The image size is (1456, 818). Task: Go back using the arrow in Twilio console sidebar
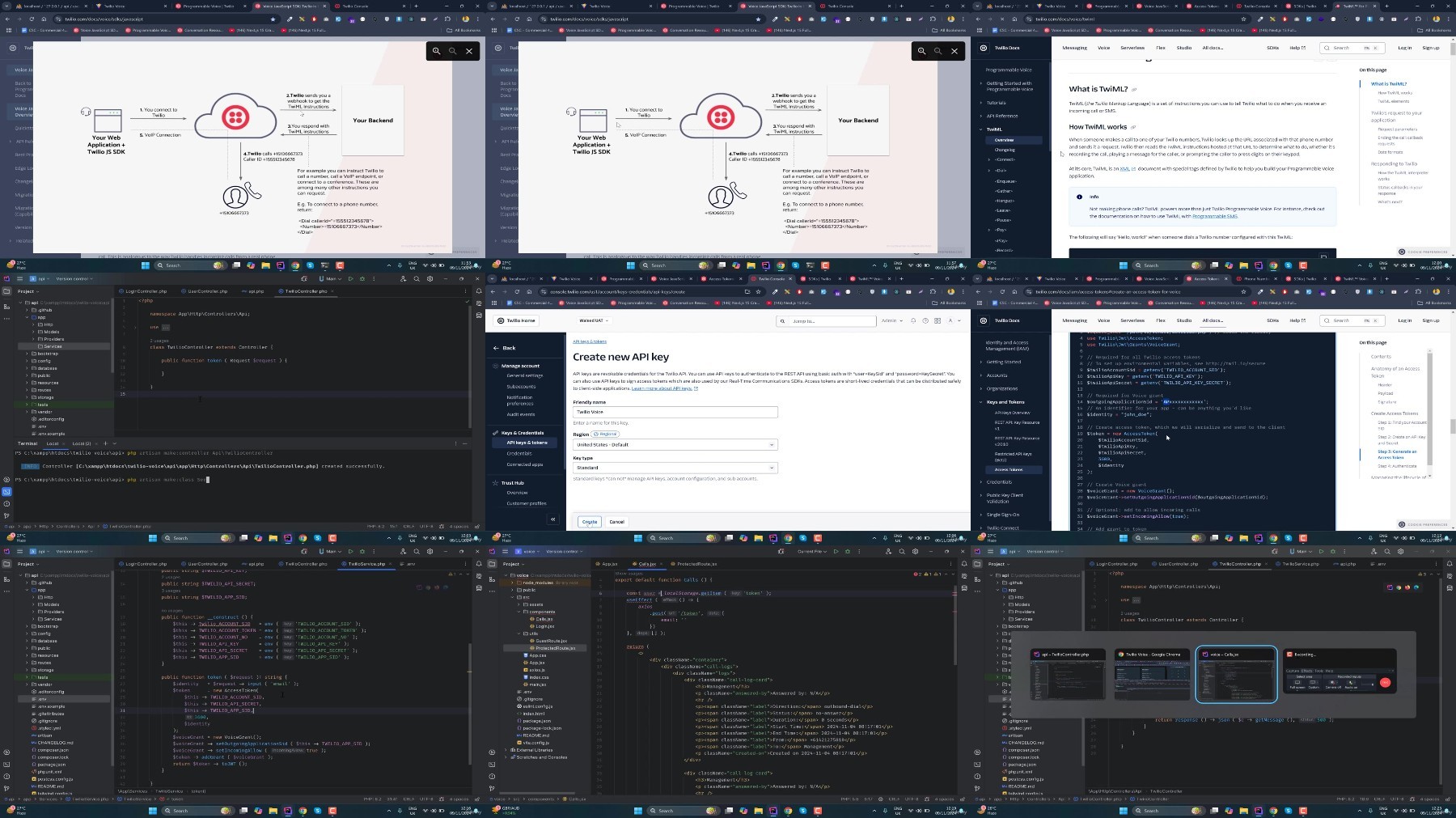497,348
